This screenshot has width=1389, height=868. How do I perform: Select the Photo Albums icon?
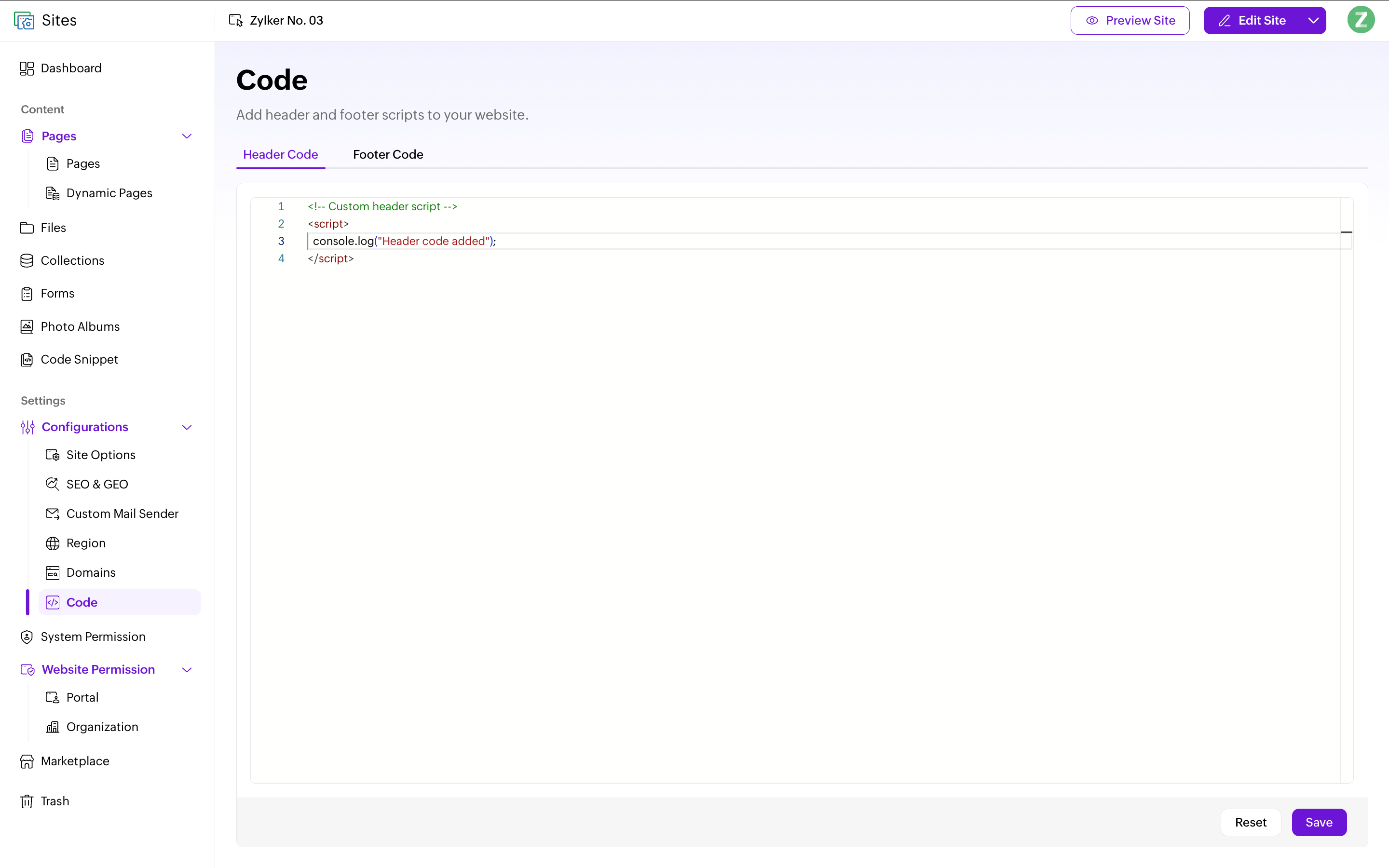pos(27,326)
